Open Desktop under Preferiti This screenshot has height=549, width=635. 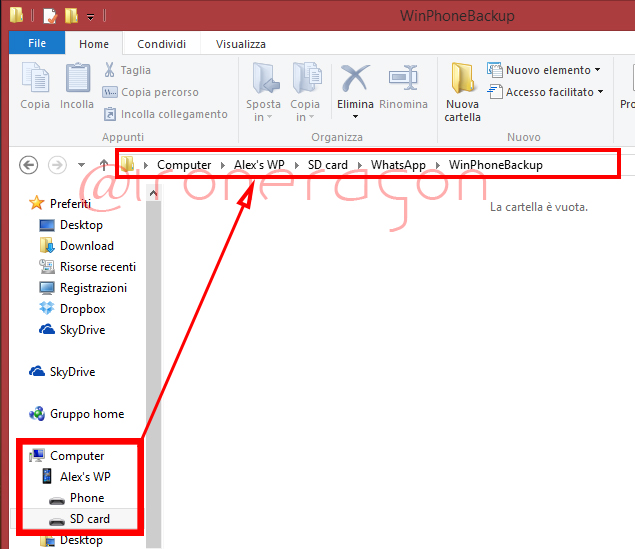71,225
